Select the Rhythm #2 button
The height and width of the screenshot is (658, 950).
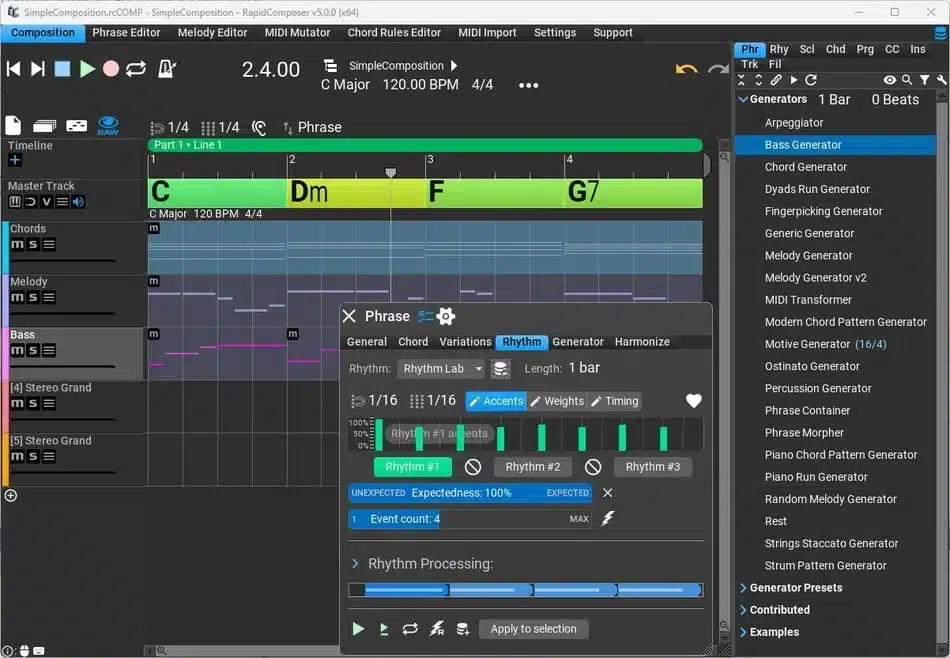tap(533, 467)
